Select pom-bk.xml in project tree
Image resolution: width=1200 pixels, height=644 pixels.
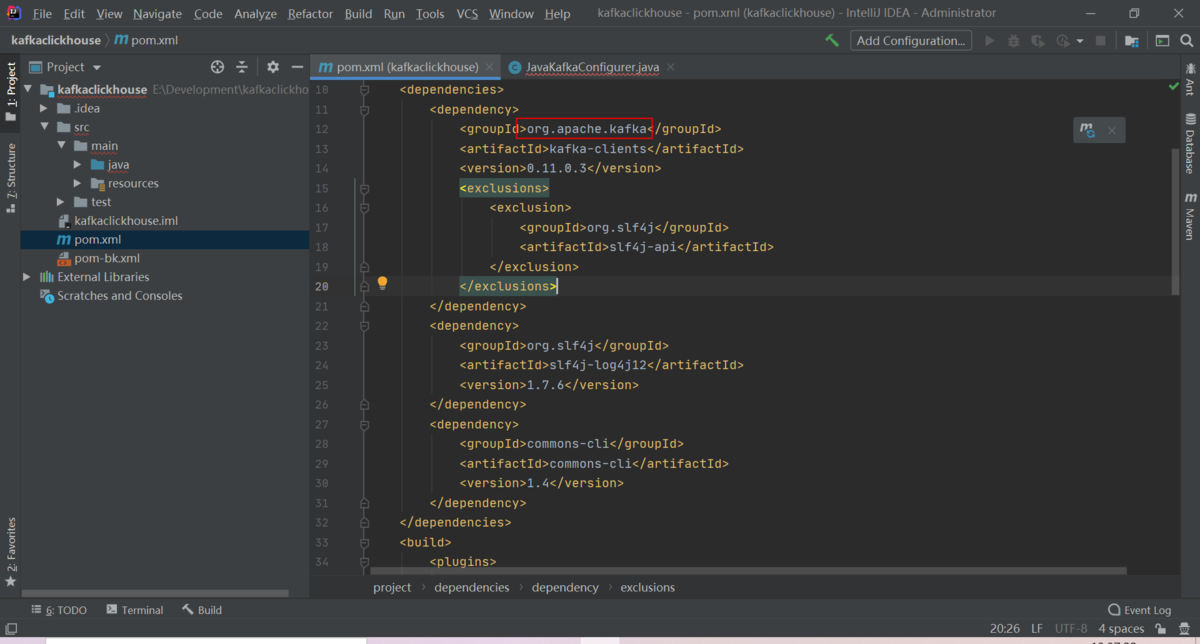pyautogui.click(x=107, y=258)
